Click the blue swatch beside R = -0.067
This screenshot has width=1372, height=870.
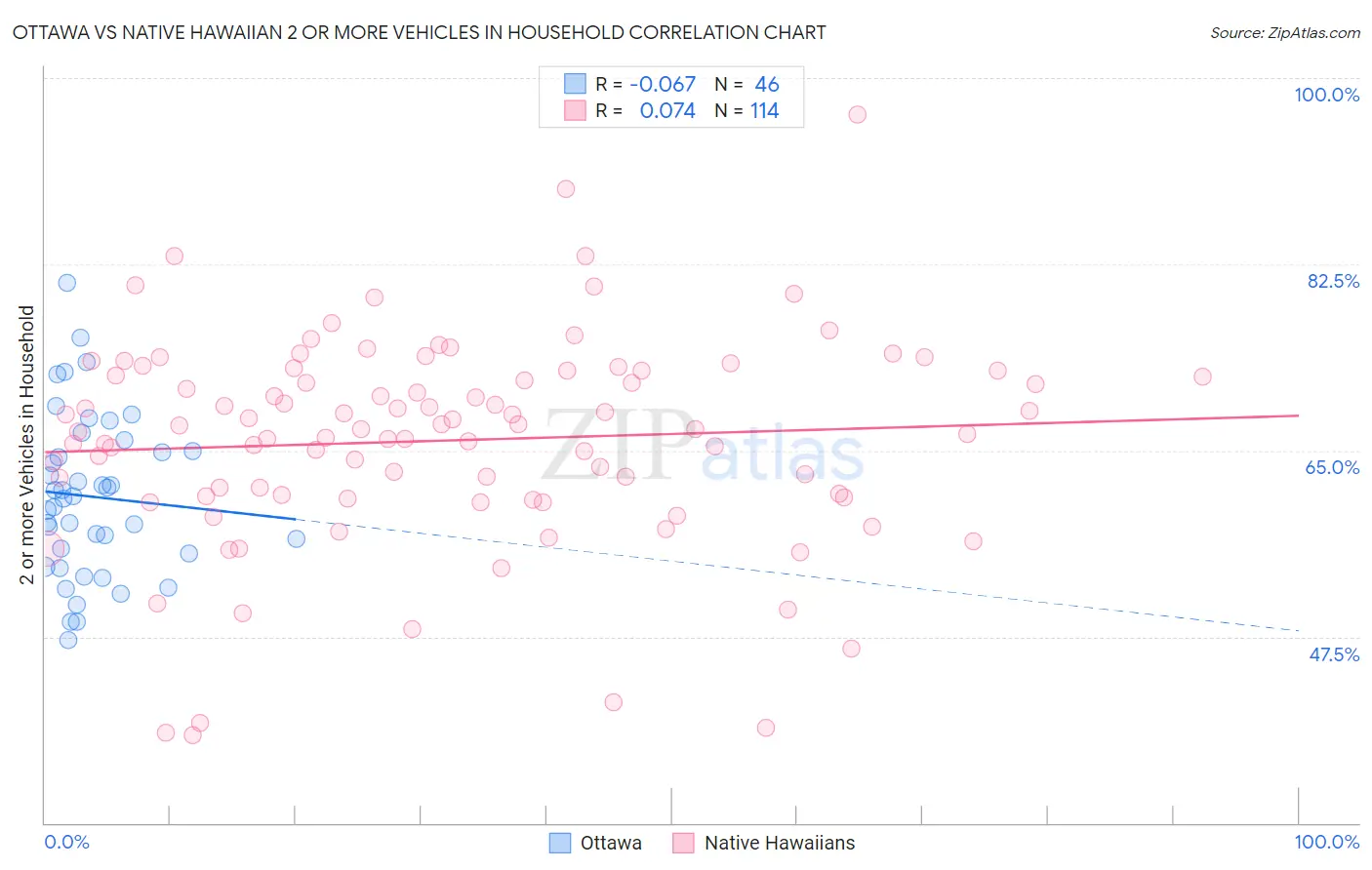(575, 84)
